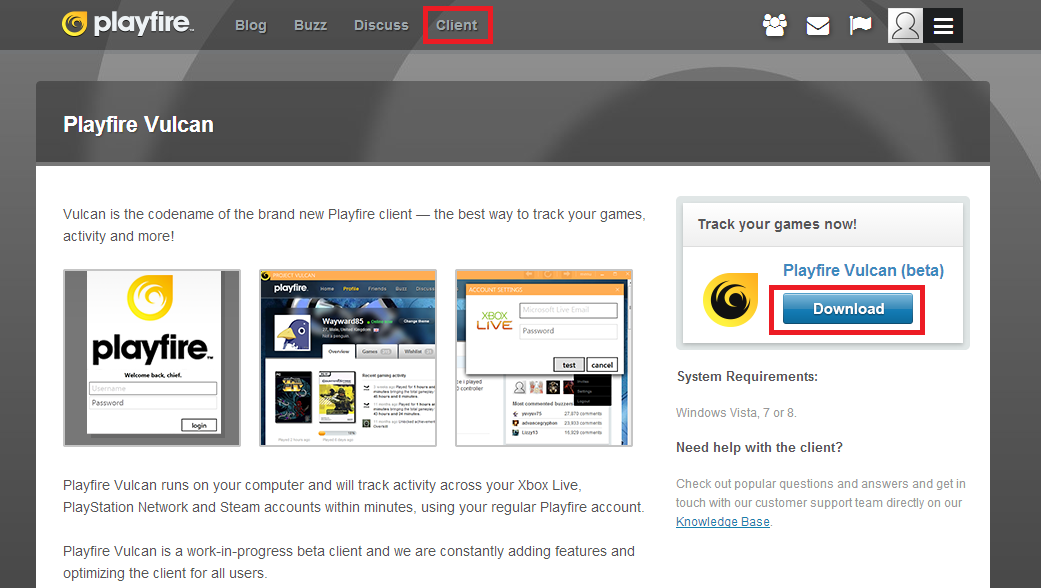Open the friends group icon
This screenshot has height=588, width=1041.
(x=774, y=25)
